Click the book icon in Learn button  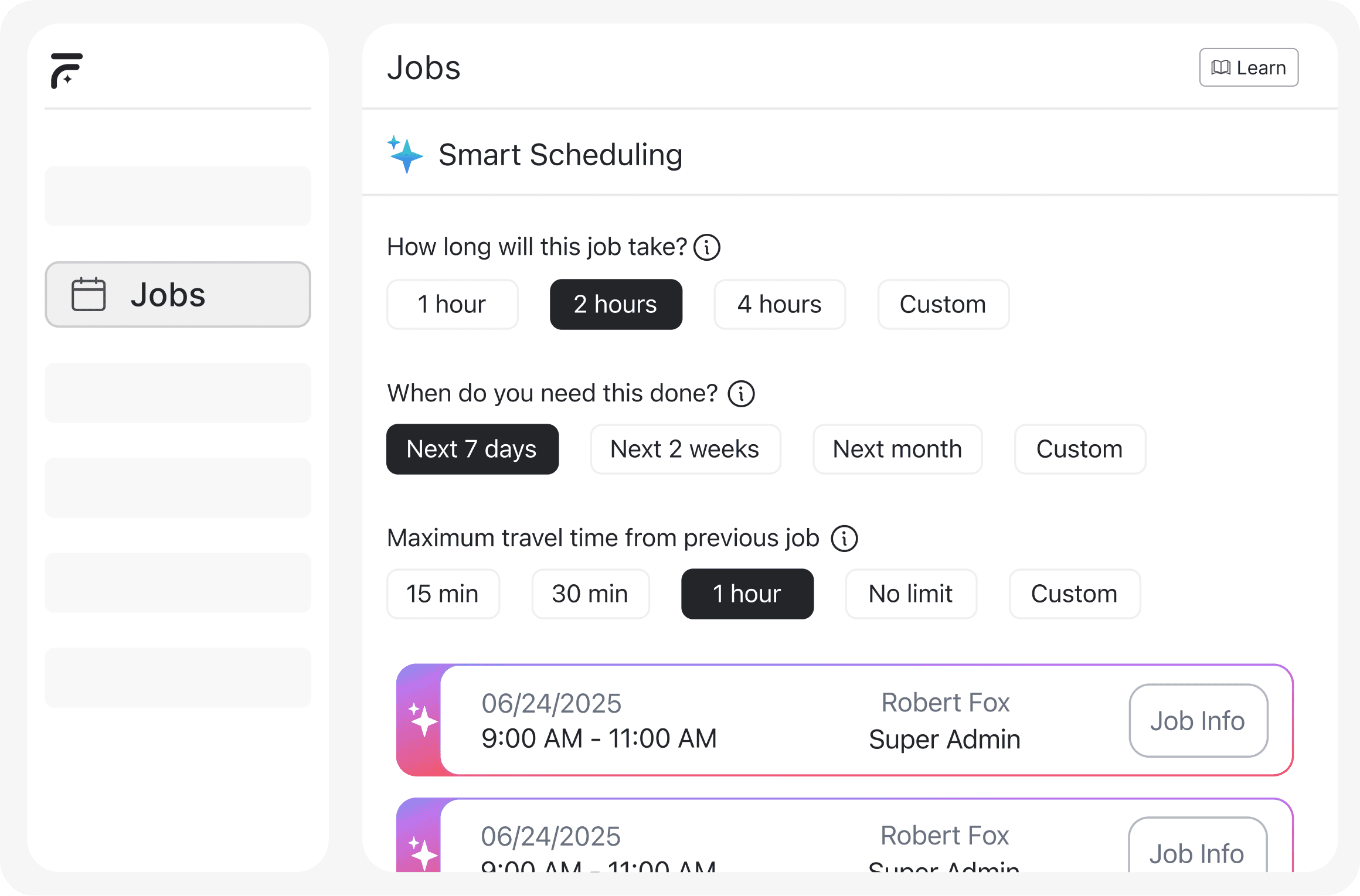coord(1220,68)
